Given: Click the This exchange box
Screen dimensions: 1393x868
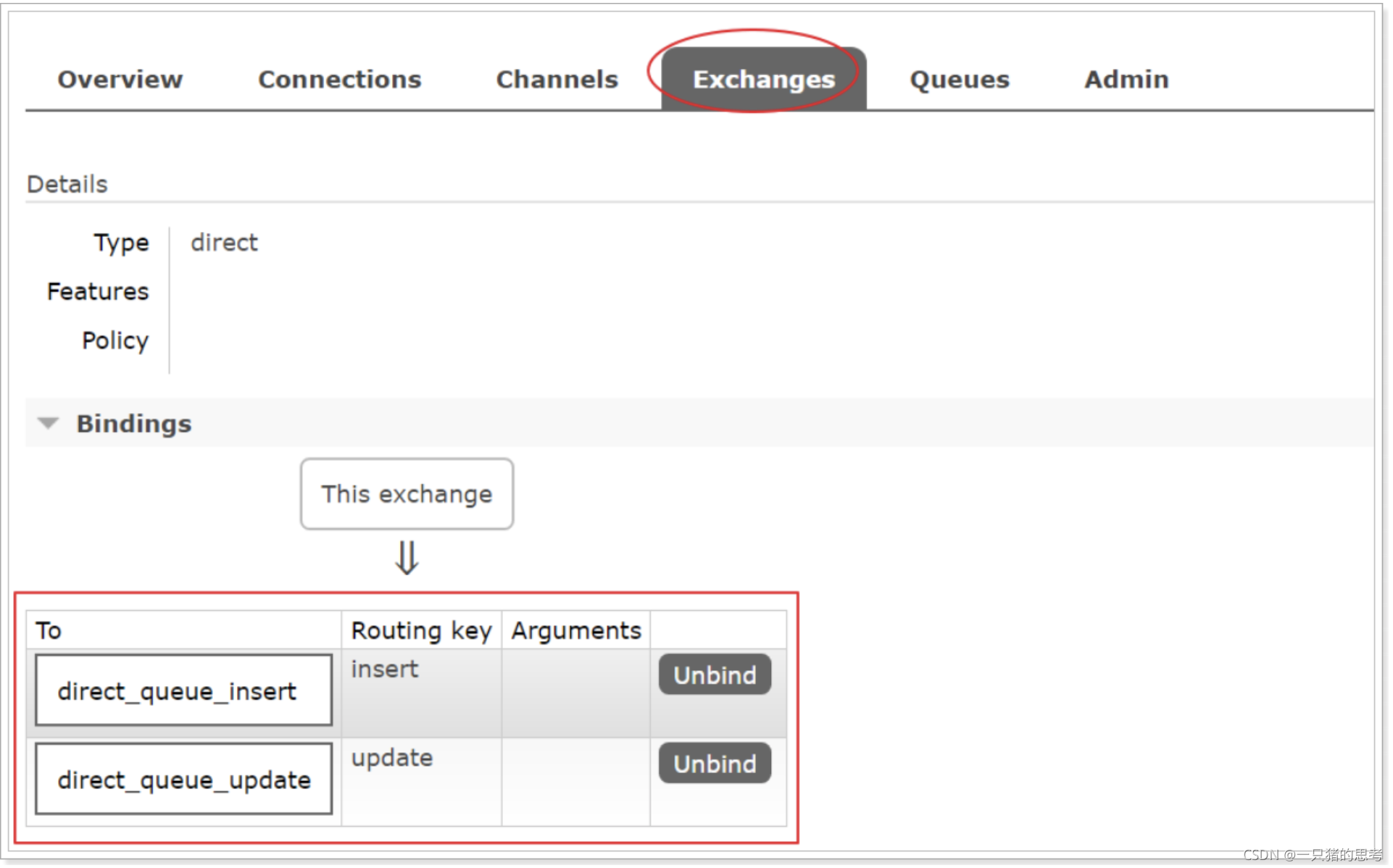Looking at the screenshot, I should (407, 494).
